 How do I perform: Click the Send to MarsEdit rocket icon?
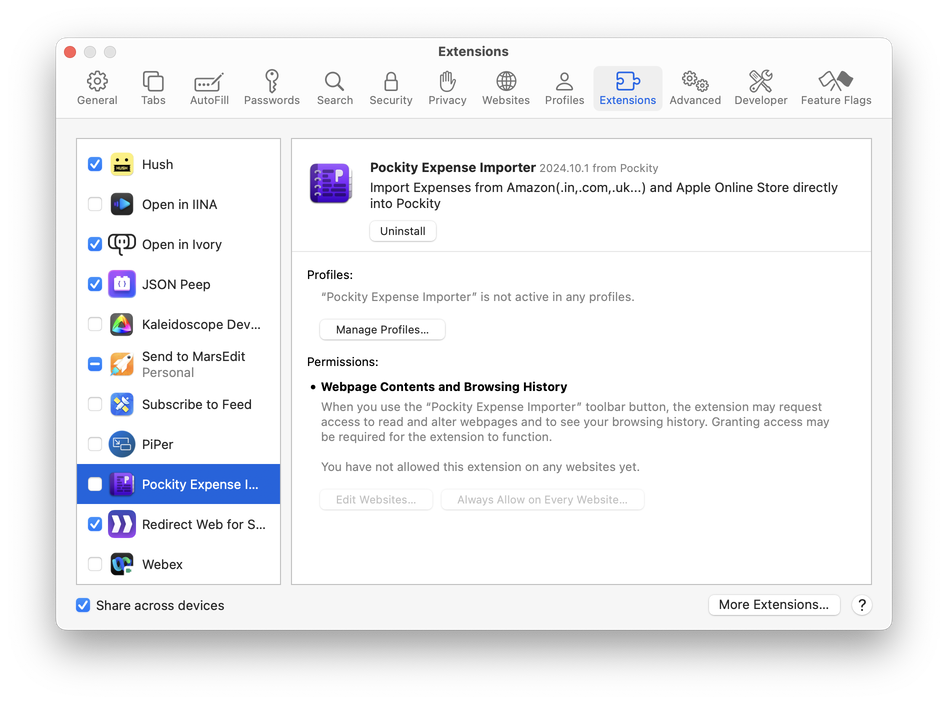(122, 364)
